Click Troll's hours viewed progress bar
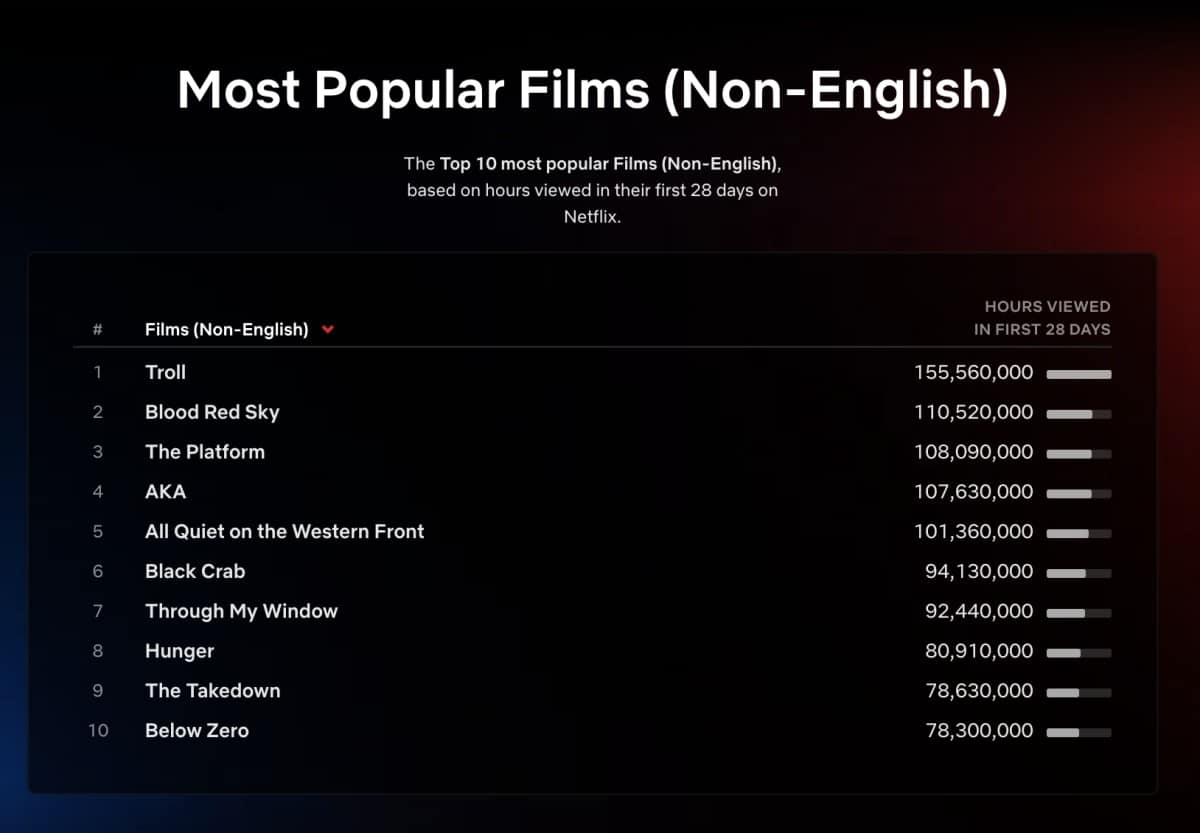The width and height of the screenshot is (1200, 833). click(x=1078, y=374)
